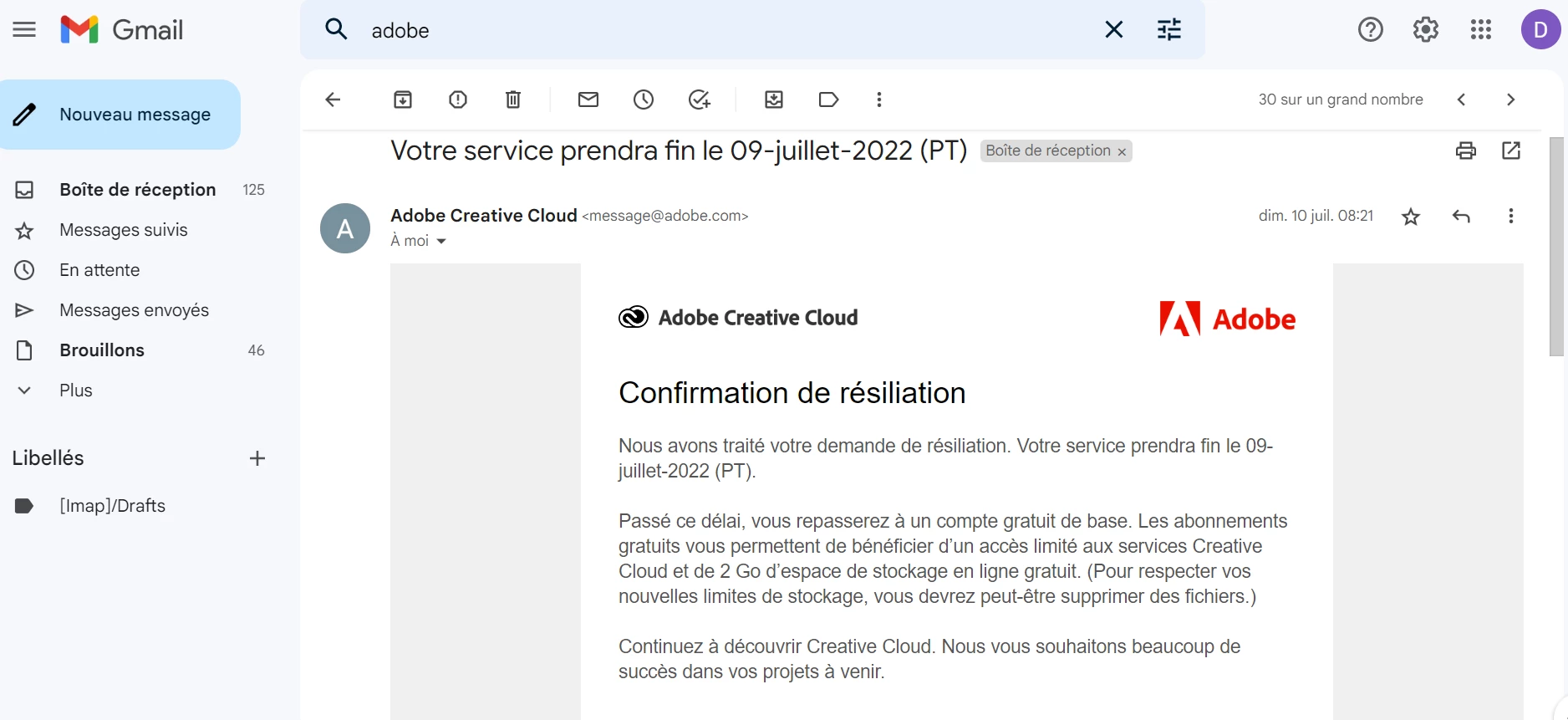
Task: Open the main menu hamburger icon
Action: (x=24, y=30)
